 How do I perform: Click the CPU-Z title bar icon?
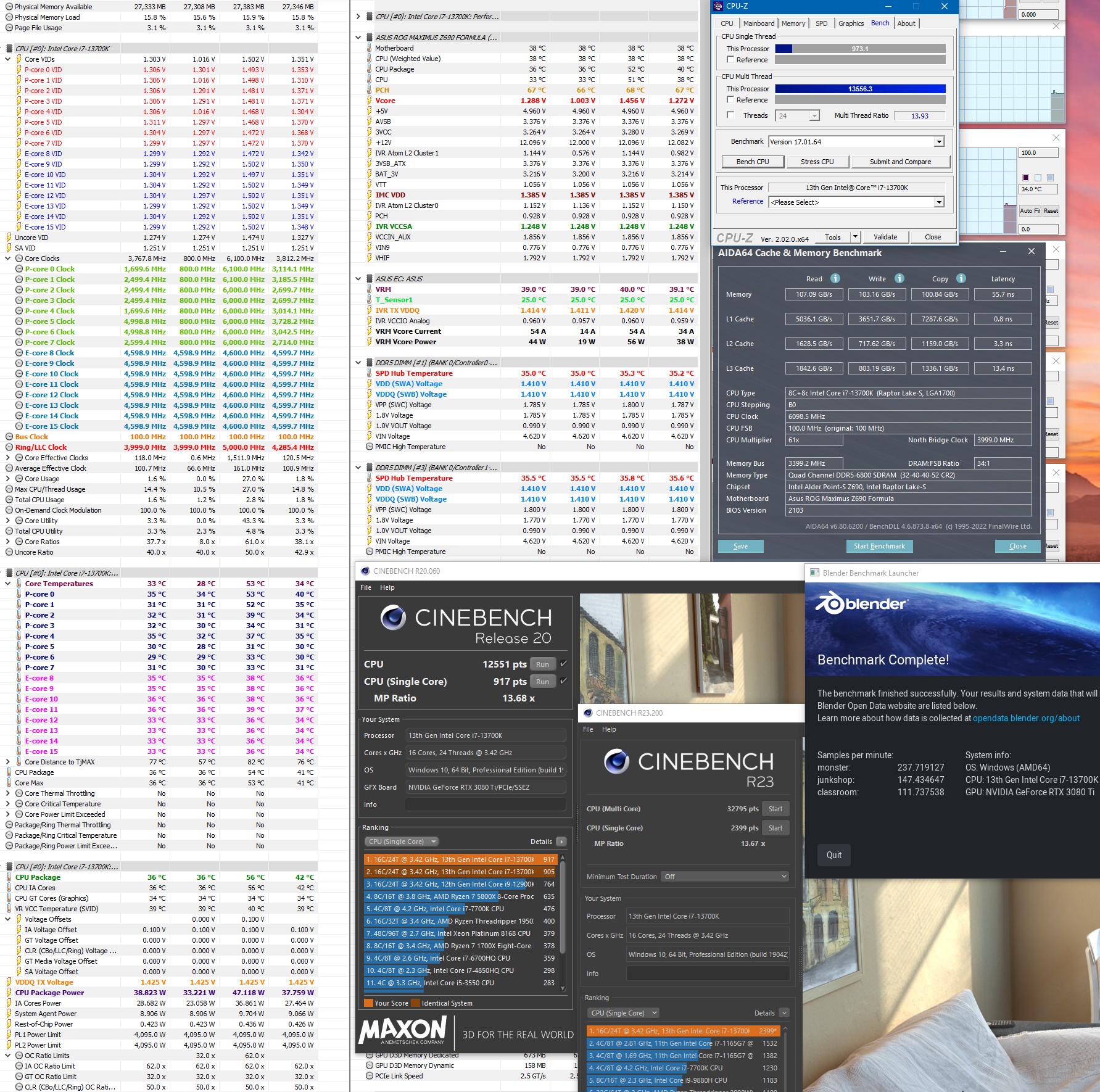point(718,6)
